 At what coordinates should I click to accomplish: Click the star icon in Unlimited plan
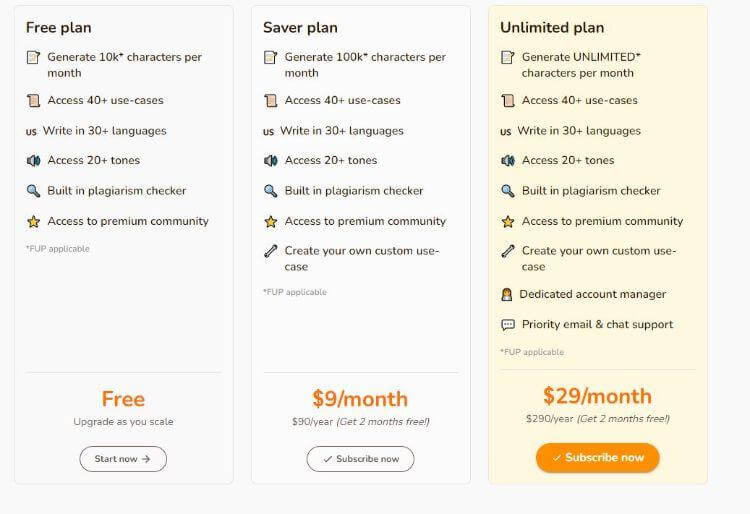pos(507,221)
